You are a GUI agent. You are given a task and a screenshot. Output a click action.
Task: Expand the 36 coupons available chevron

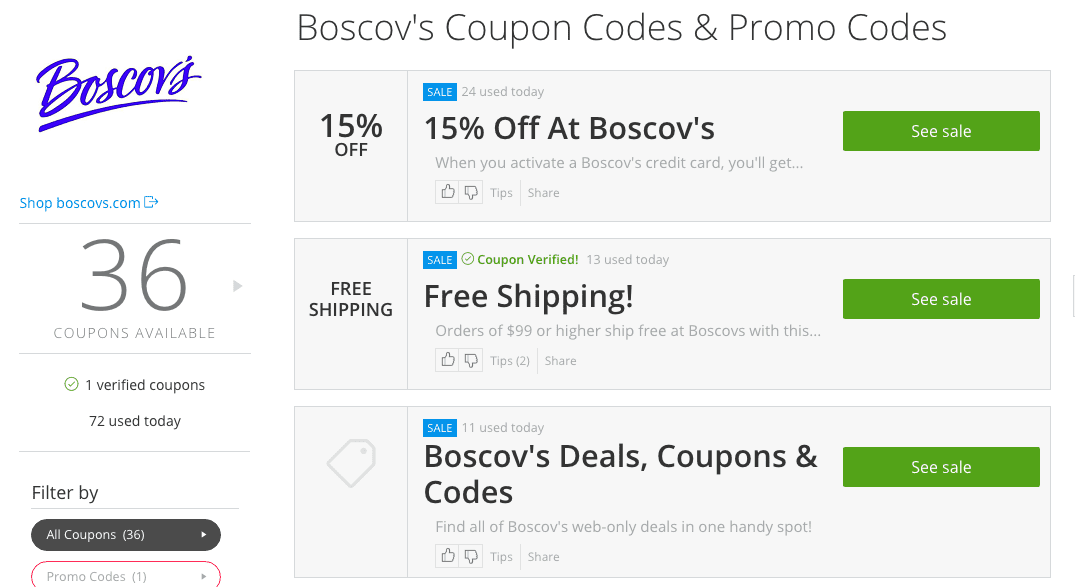[x=237, y=285]
